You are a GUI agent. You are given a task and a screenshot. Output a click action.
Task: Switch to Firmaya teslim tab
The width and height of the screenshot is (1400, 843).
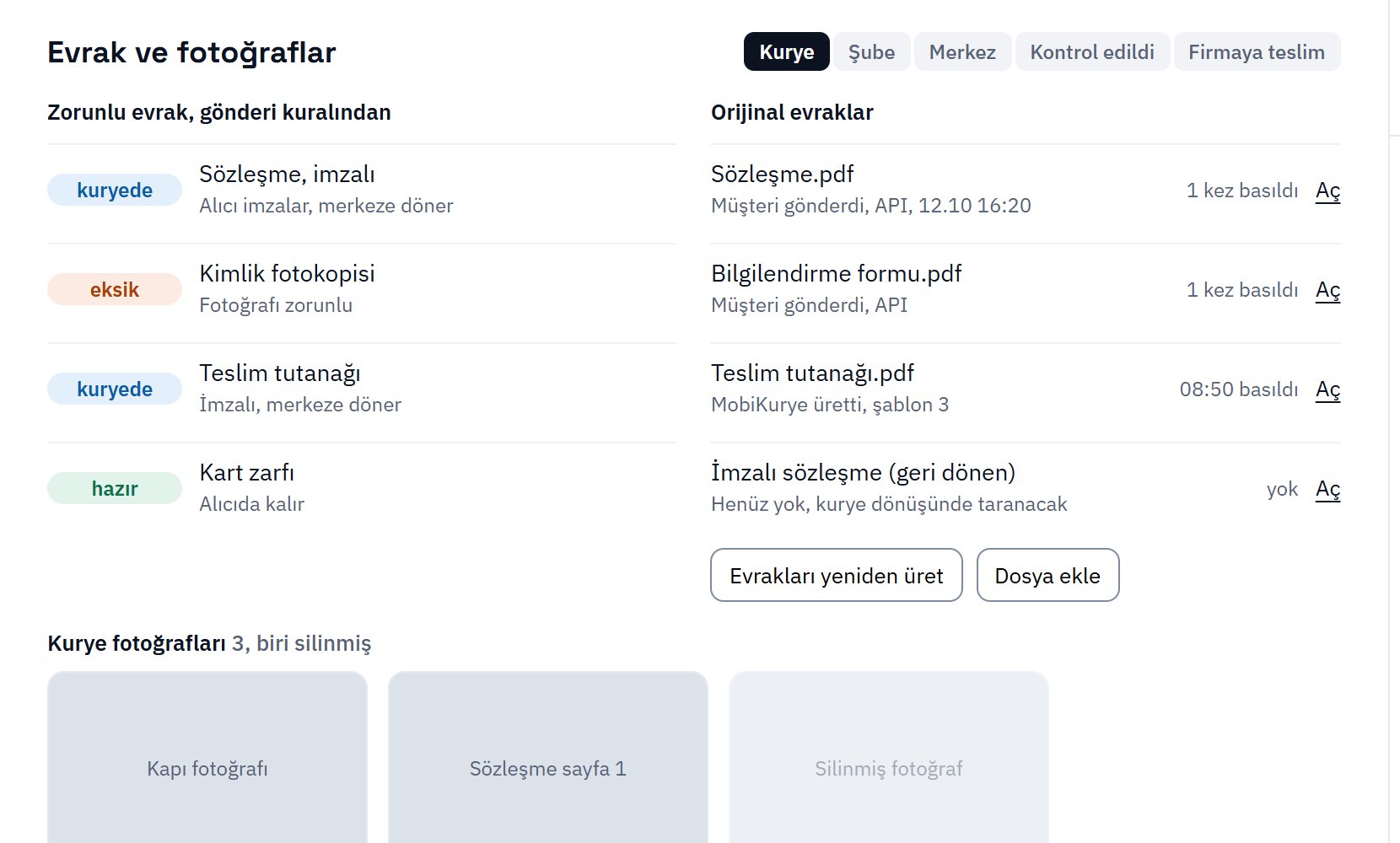[1257, 52]
